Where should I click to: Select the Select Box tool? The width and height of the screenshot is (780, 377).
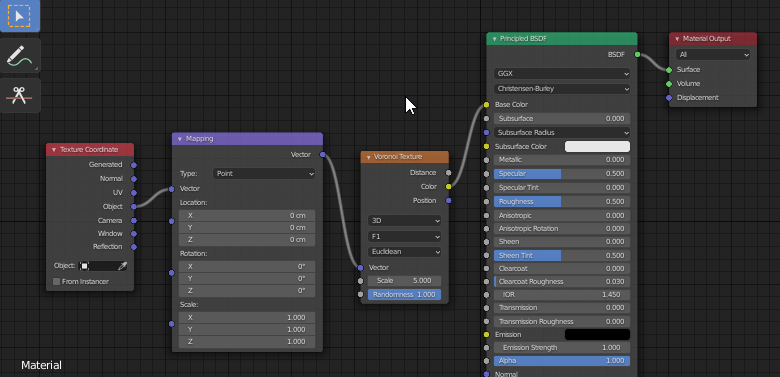pos(19,15)
